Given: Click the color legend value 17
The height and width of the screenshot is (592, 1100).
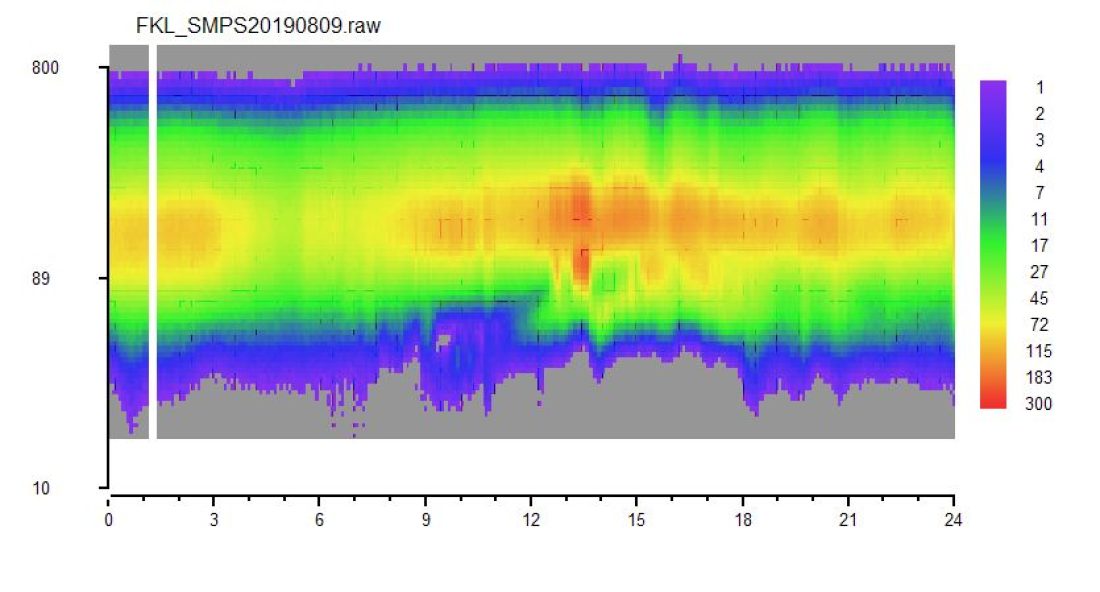Looking at the screenshot, I should 1039,245.
